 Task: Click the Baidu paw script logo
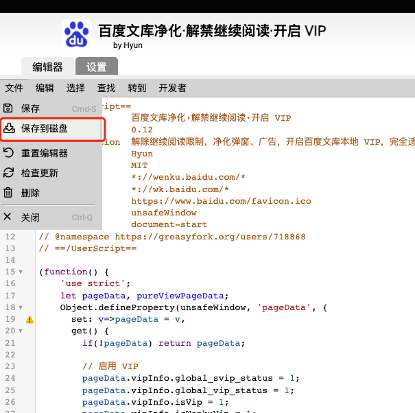pyautogui.click(x=77, y=34)
